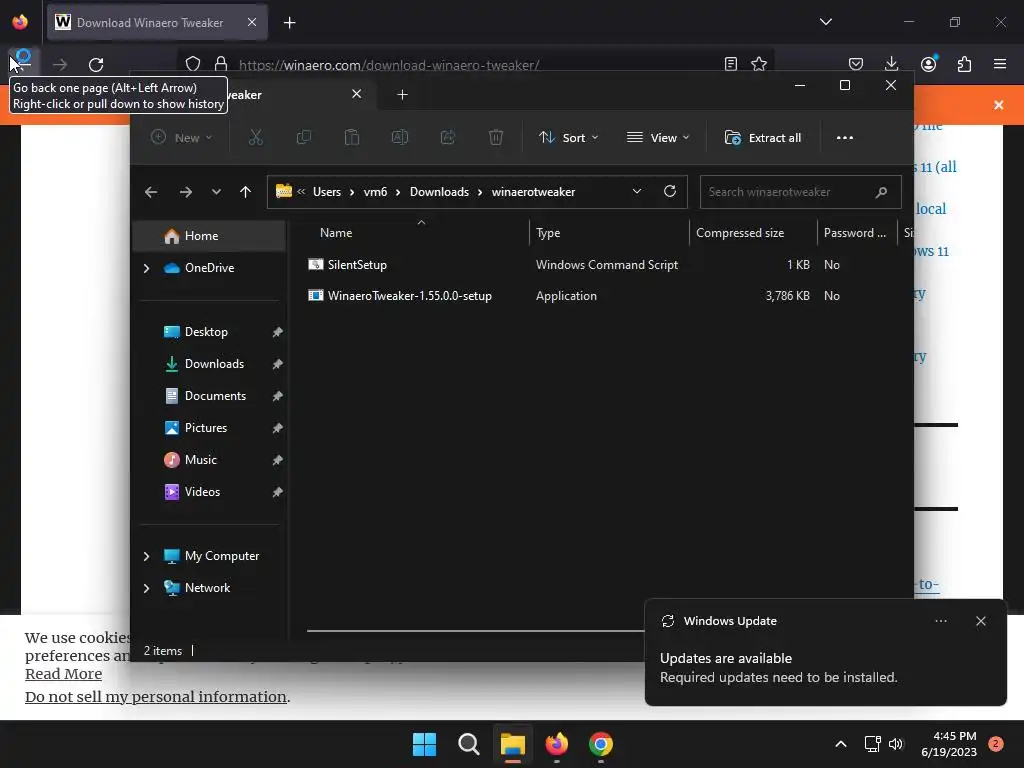Refresh the winaerotweaker folder view
The width and height of the screenshot is (1024, 768).
[x=669, y=191]
